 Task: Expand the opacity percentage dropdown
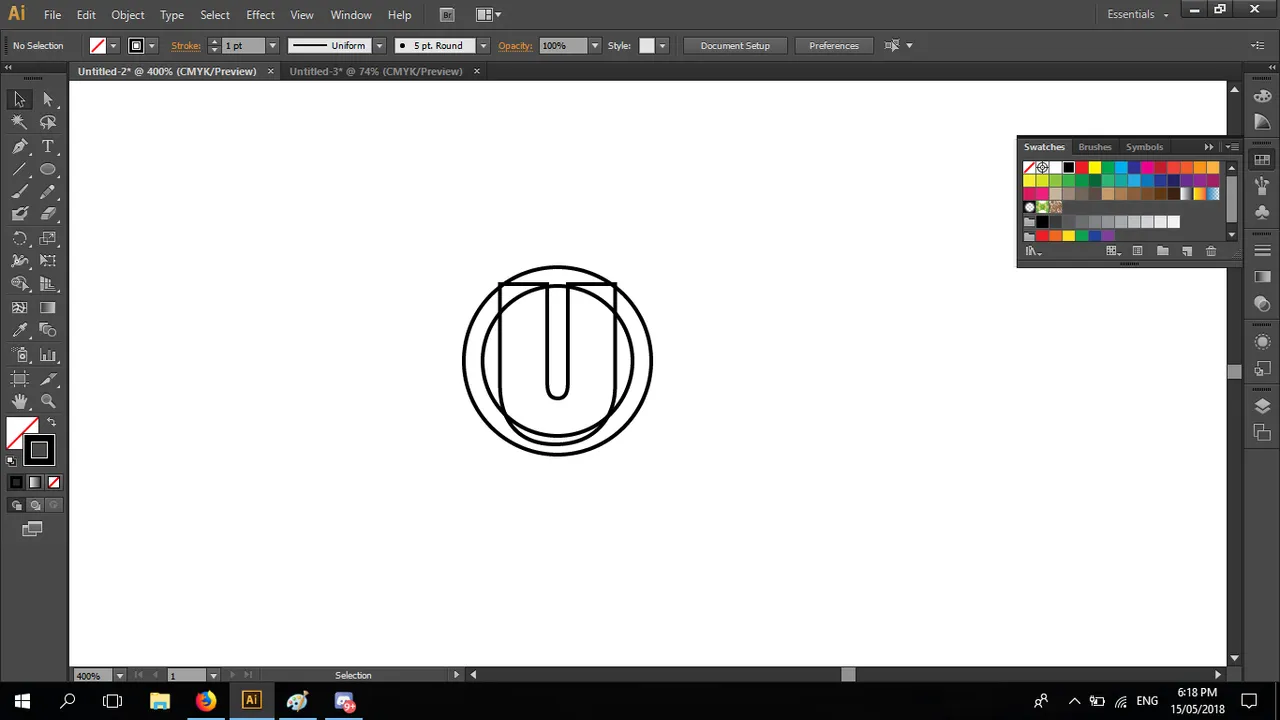595,46
